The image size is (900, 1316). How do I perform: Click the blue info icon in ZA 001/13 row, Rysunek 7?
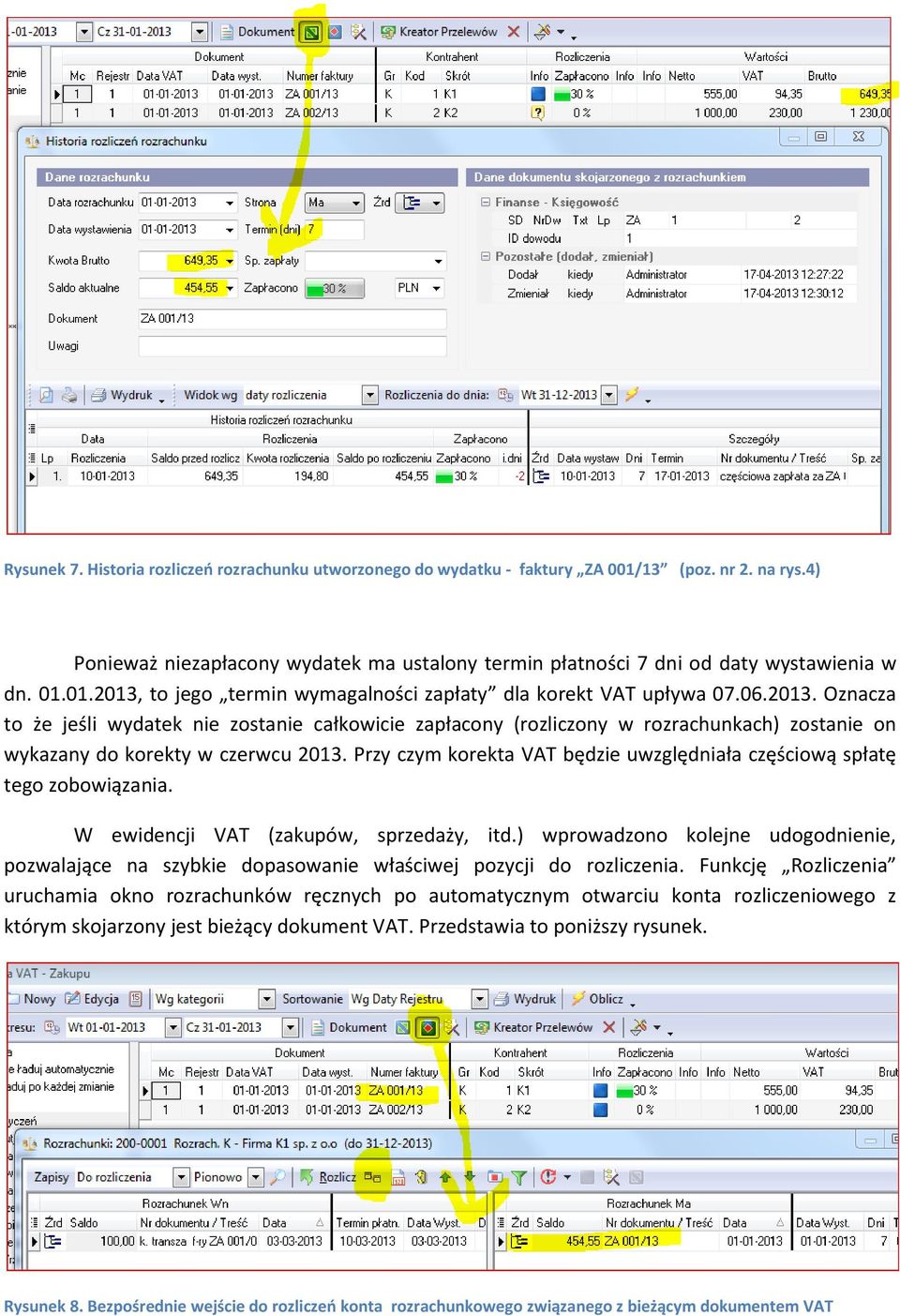pos(538,94)
